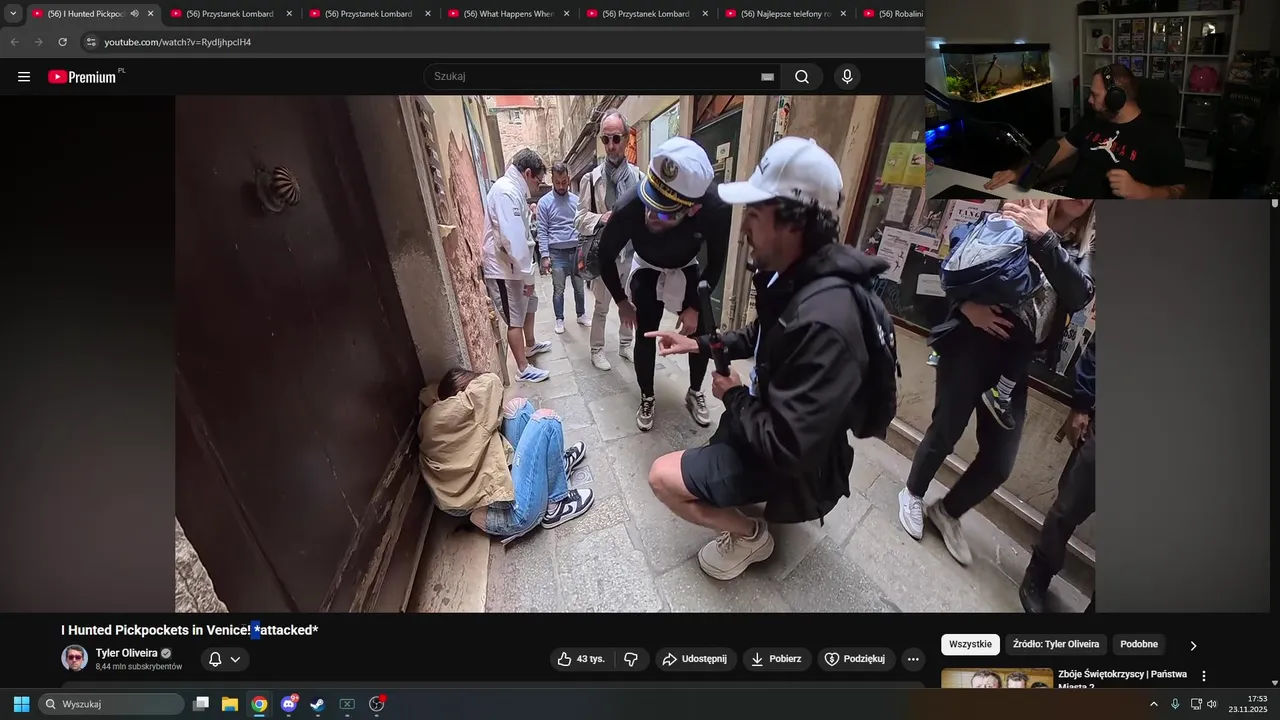
Task: Close the Najlepsze telefony tab
Action: click(843, 14)
